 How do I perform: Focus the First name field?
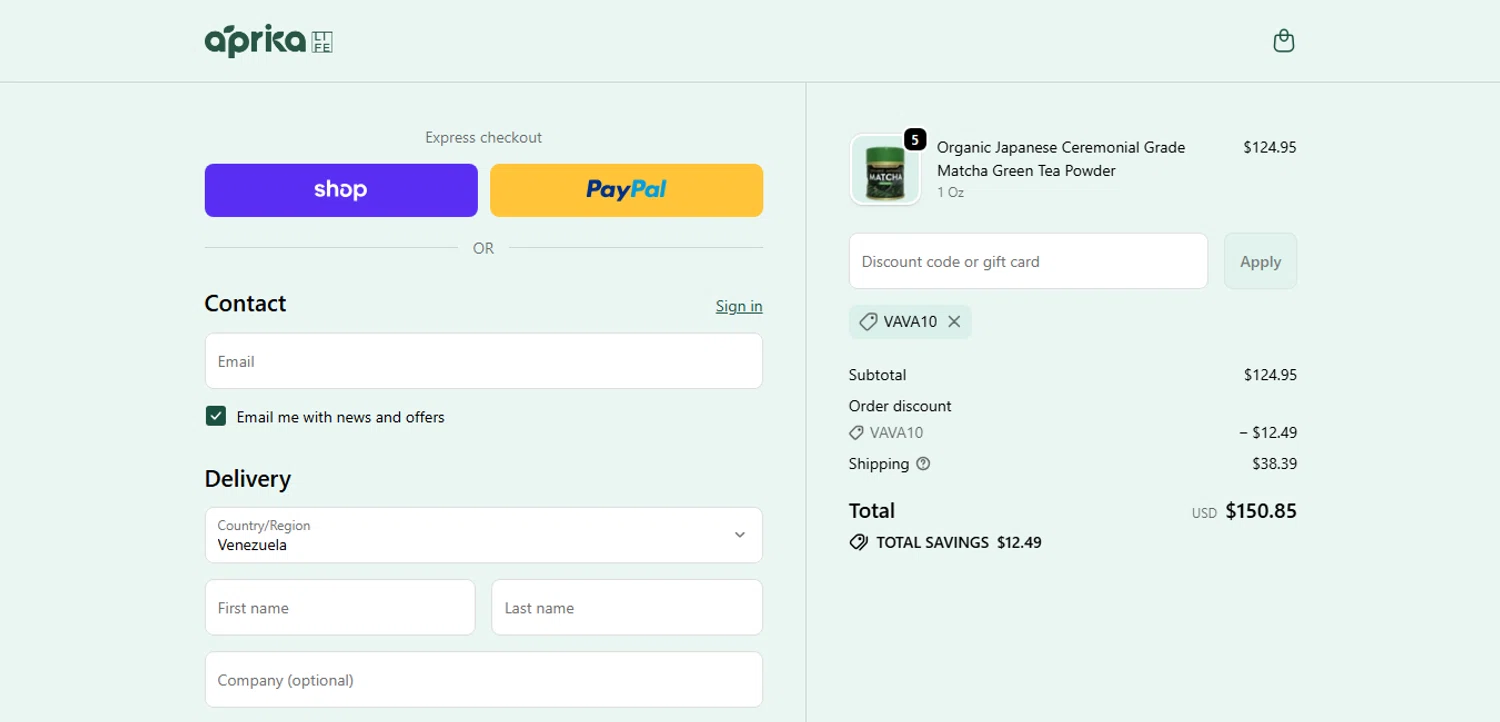(x=340, y=607)
